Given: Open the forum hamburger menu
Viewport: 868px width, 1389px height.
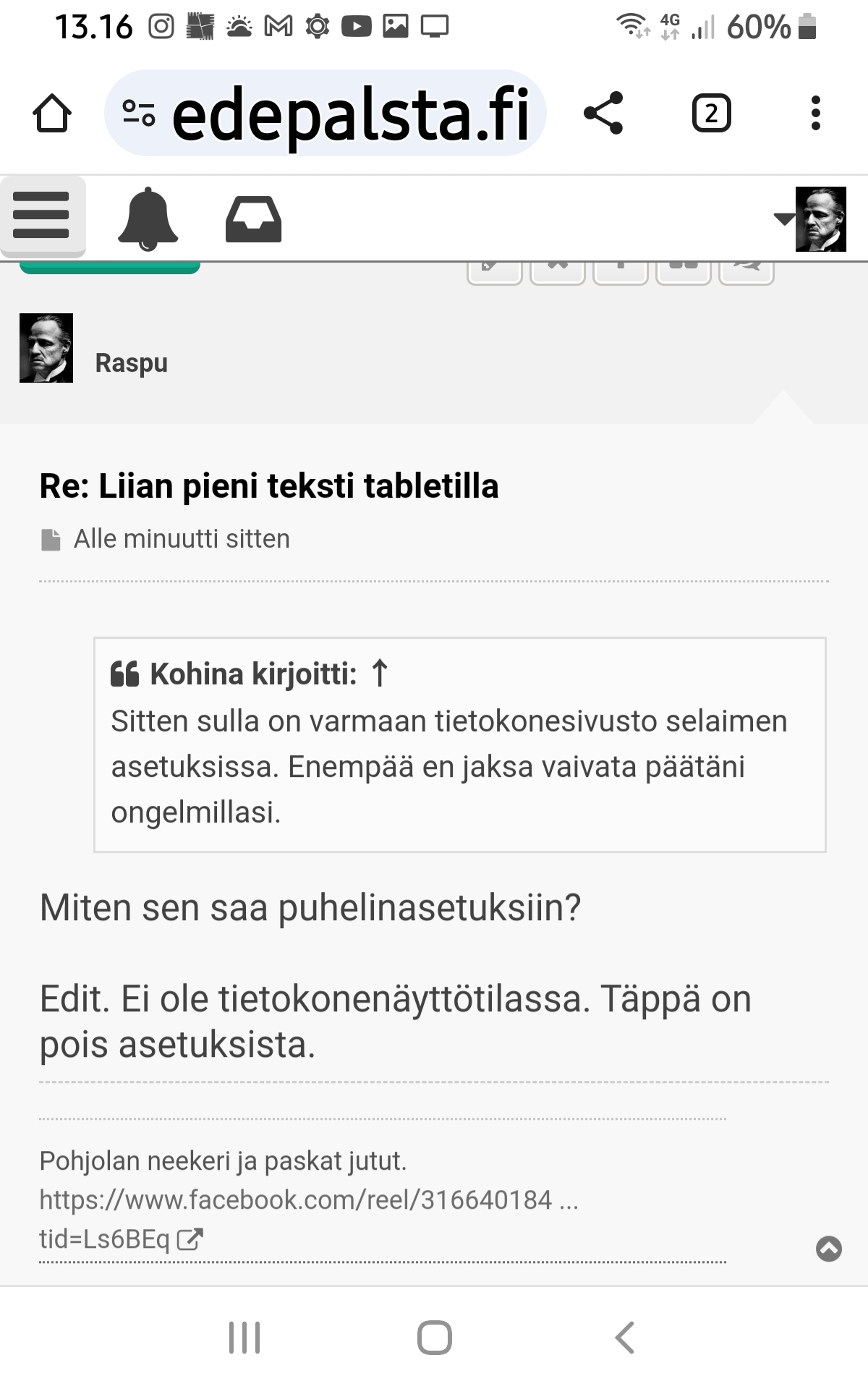Looking at the screenshot, I should (x=42, y=216).
